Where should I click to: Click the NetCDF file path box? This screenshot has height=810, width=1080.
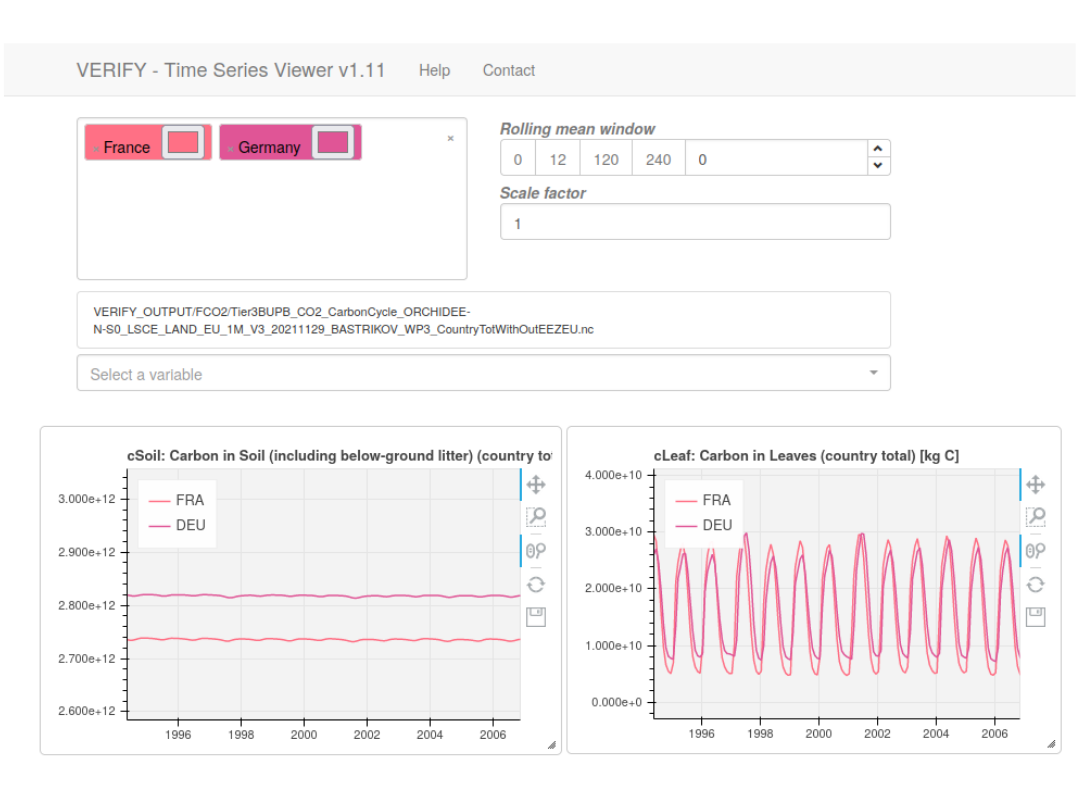click(x=484, y=320)
